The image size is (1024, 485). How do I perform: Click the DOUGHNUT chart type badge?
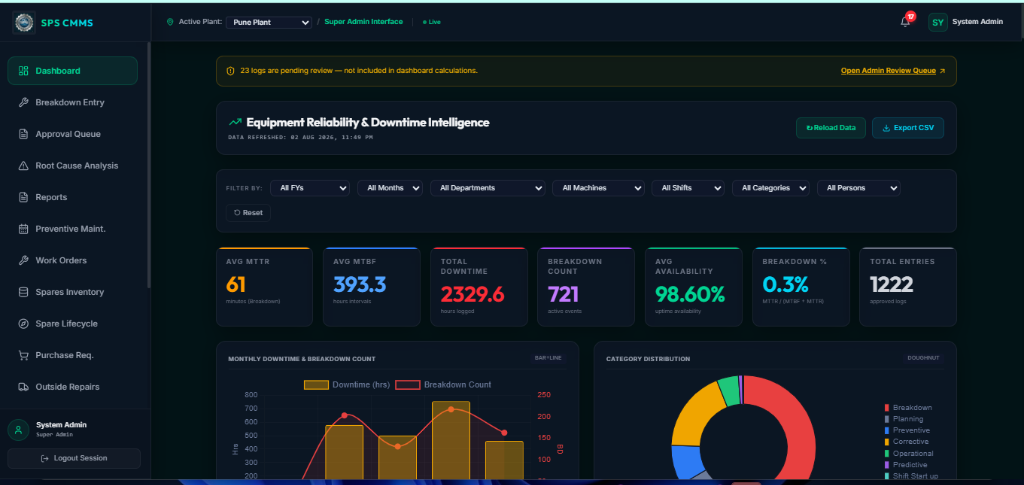(x=925, y=358)
